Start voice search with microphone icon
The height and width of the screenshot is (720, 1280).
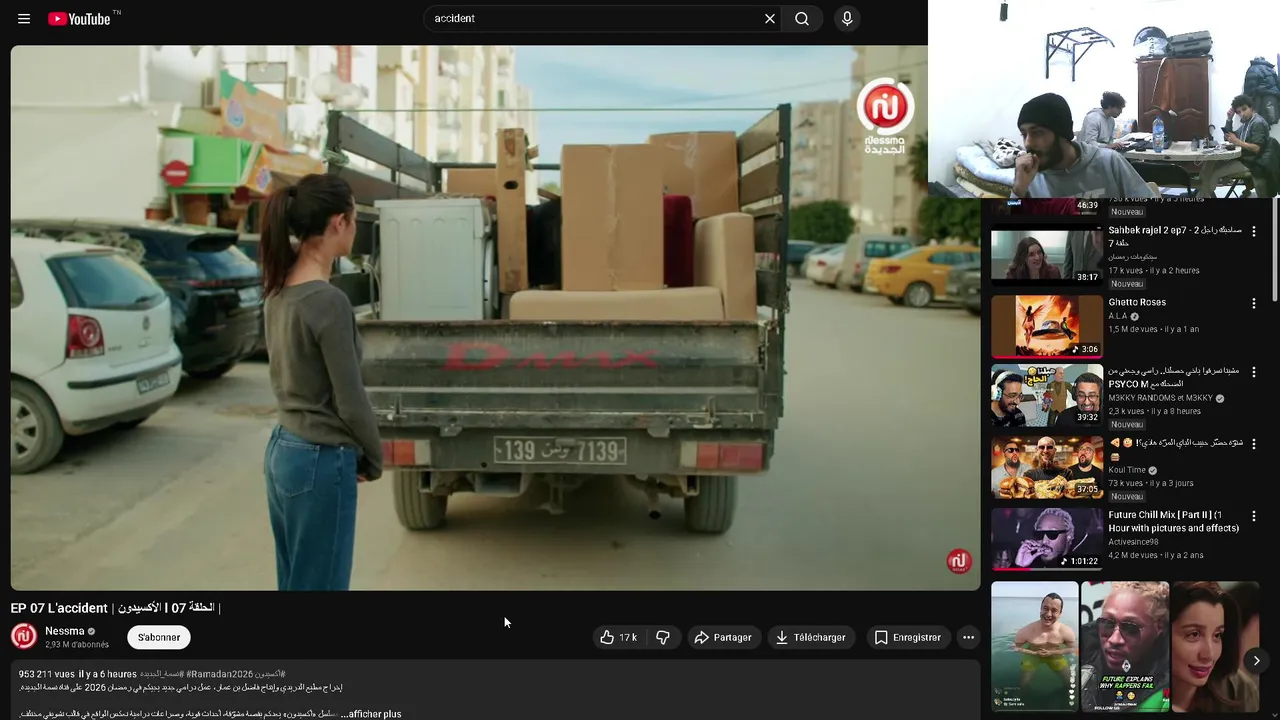[847, 19]
